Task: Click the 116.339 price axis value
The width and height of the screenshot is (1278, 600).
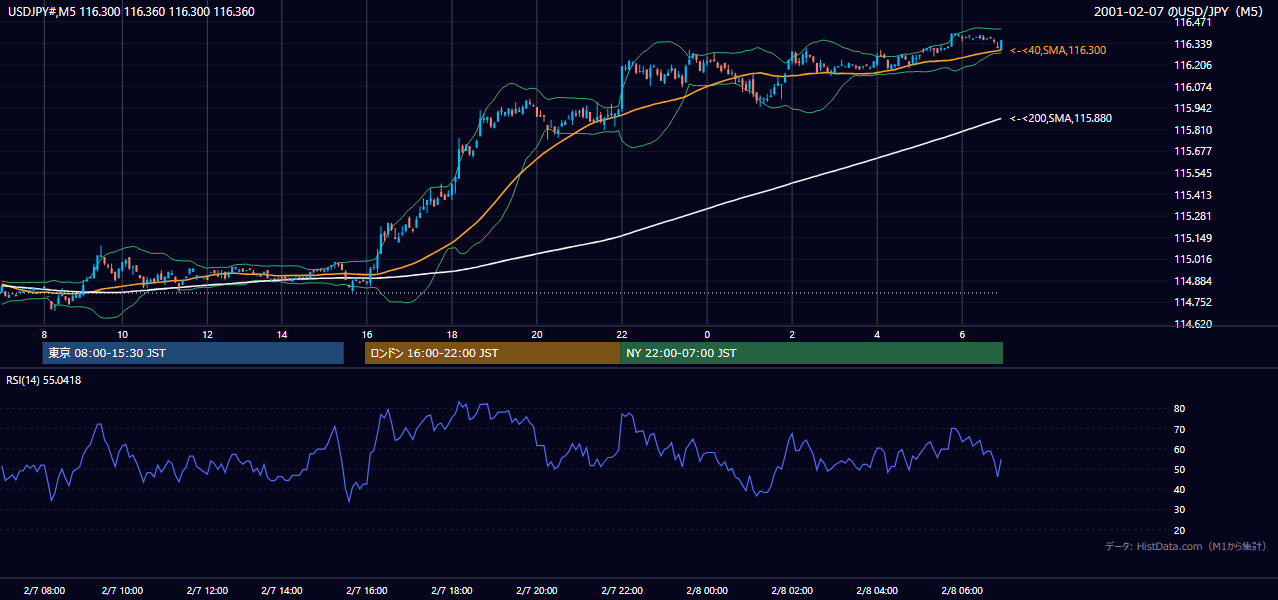Action: click(1192, 44)
